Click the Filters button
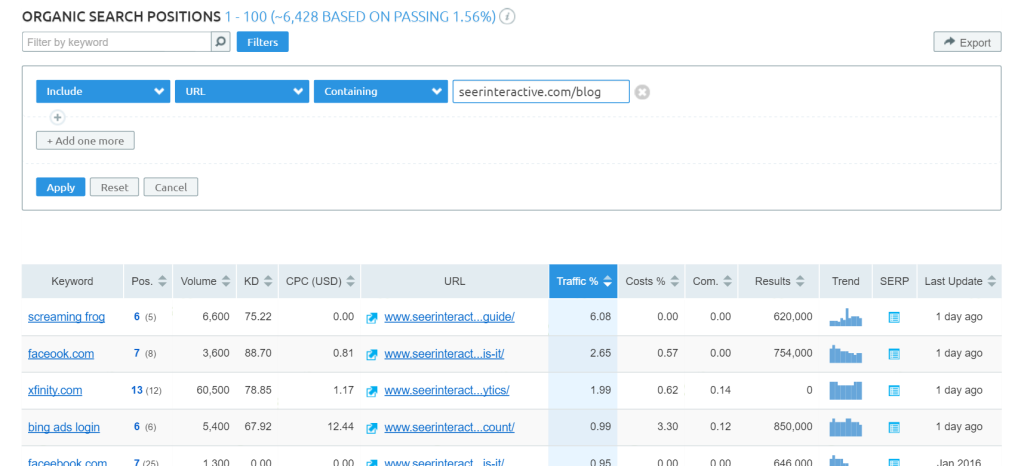The image size is (1024, 466). [x=262, y=42]
